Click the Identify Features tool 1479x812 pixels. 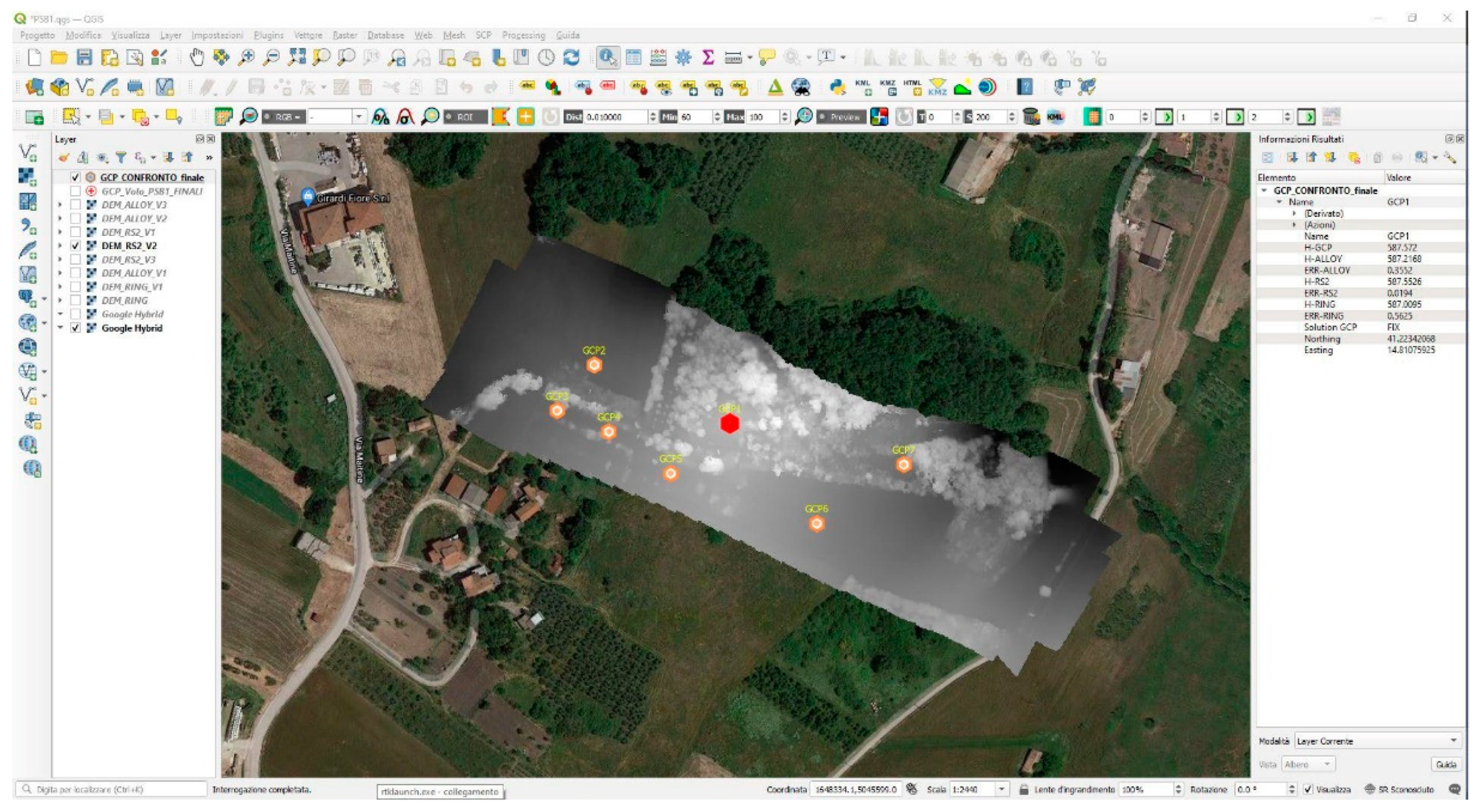[x=607, y=58]
